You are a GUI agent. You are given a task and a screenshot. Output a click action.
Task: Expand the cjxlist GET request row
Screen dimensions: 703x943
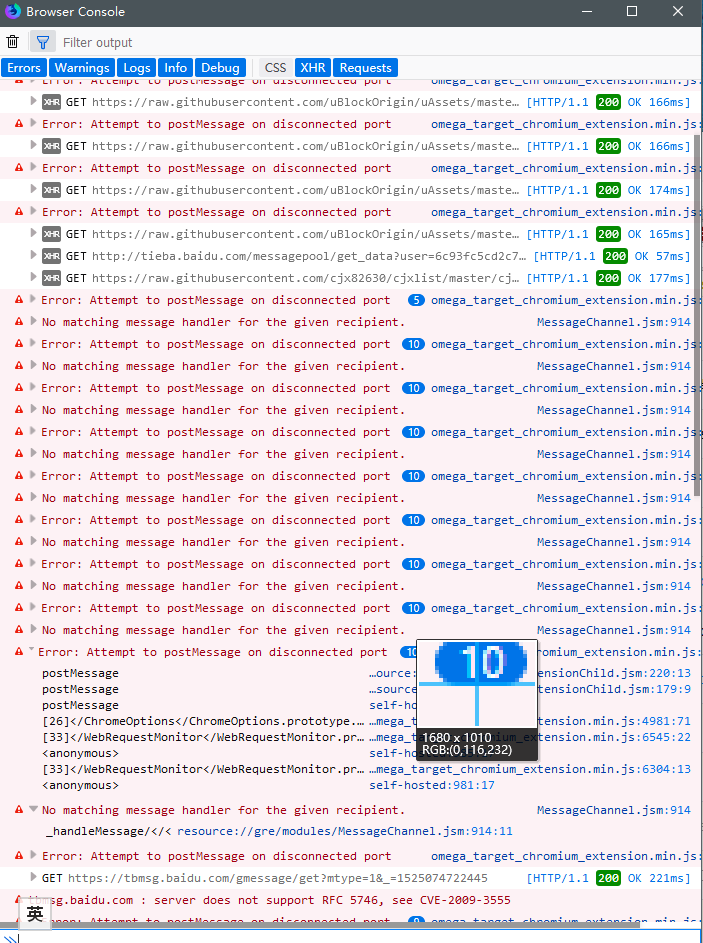(34, 277)
